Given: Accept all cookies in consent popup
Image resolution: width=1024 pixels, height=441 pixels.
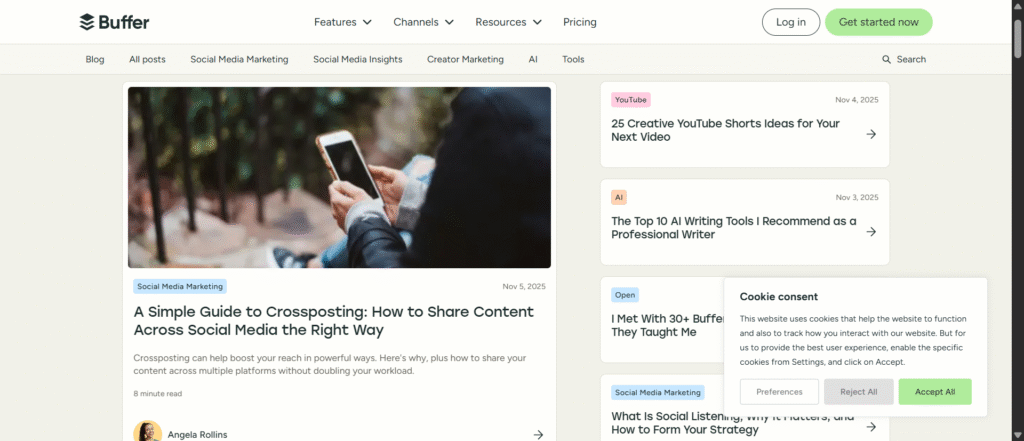Looking at the screenshot, I should pos(934,392).
